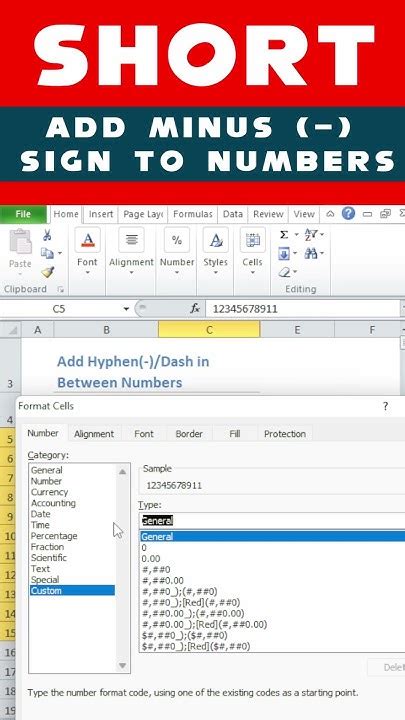This screenshot has width=405, height=720.
Task: Expand the Find & Select dropdown arrow
Action: pyautogui.click(x=322, y=253)
